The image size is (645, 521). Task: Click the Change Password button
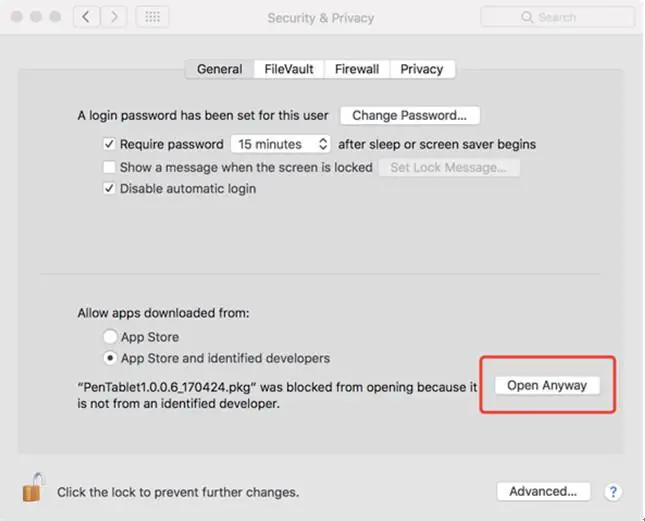[410, 116]
